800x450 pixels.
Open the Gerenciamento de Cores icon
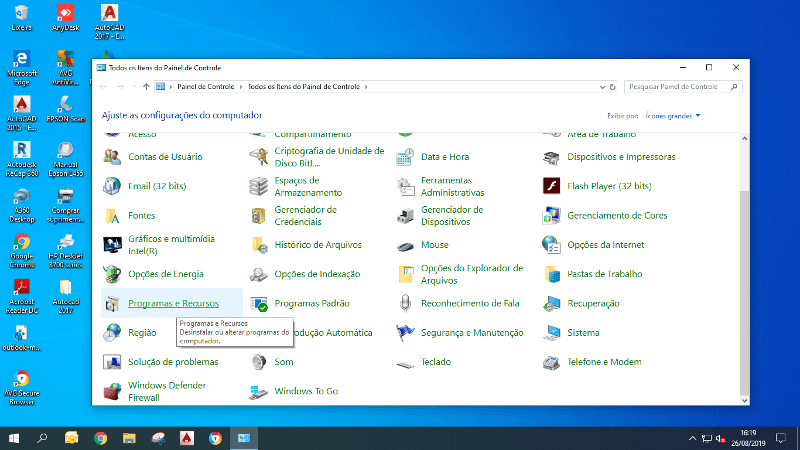[552, 216]
